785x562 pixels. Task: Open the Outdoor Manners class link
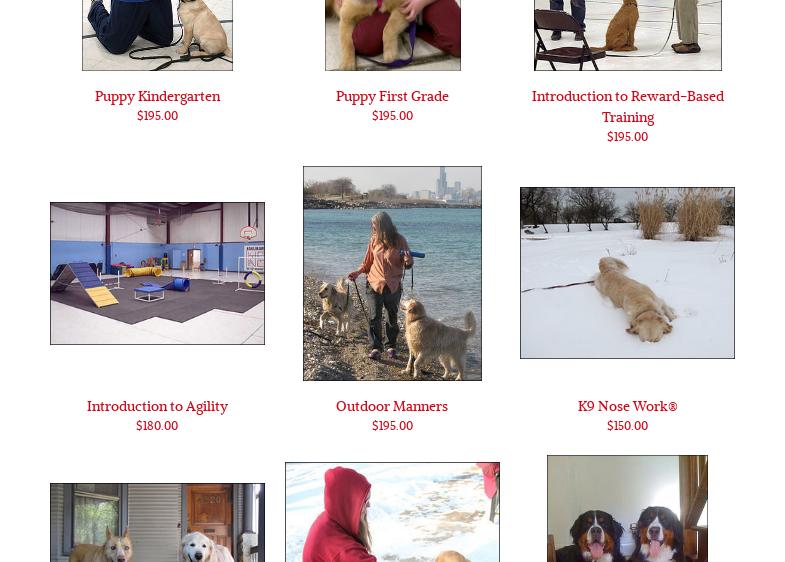coord(392,406)
